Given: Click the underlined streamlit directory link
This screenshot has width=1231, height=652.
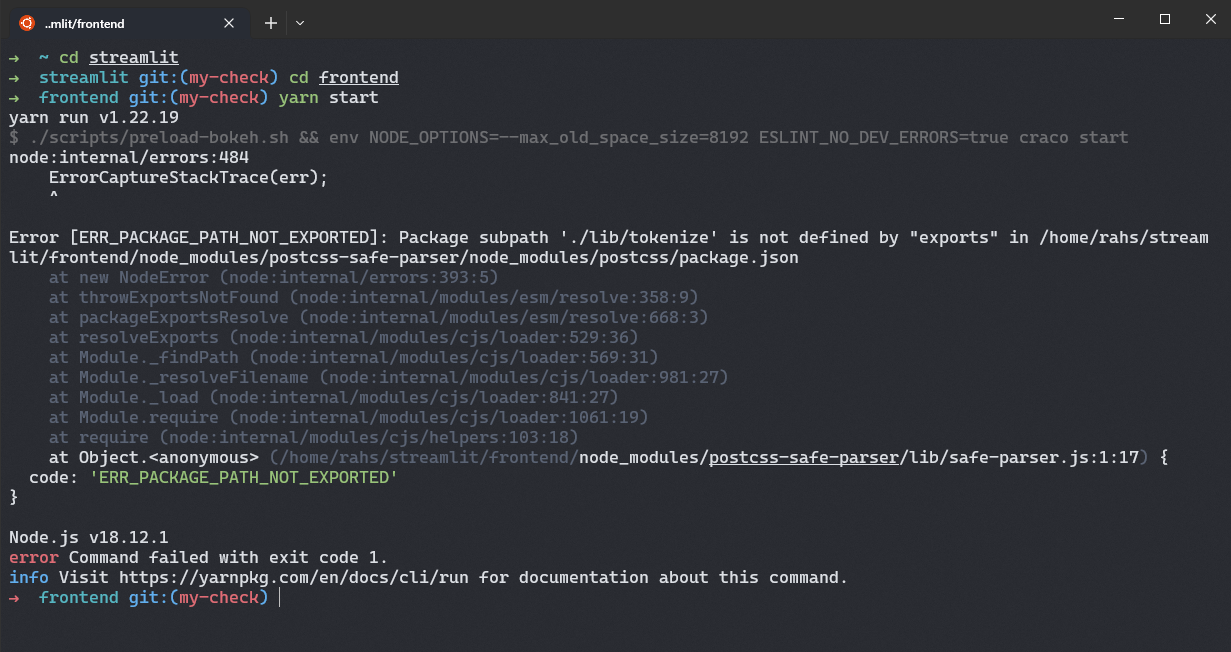Looking at the screenshot, I should [133, 57].
